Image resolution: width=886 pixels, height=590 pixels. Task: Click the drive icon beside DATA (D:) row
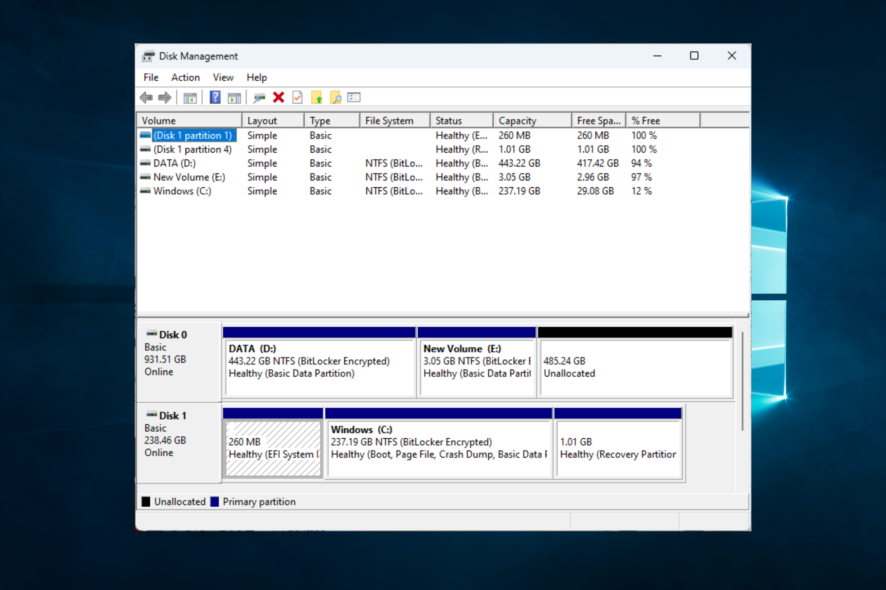145,163
